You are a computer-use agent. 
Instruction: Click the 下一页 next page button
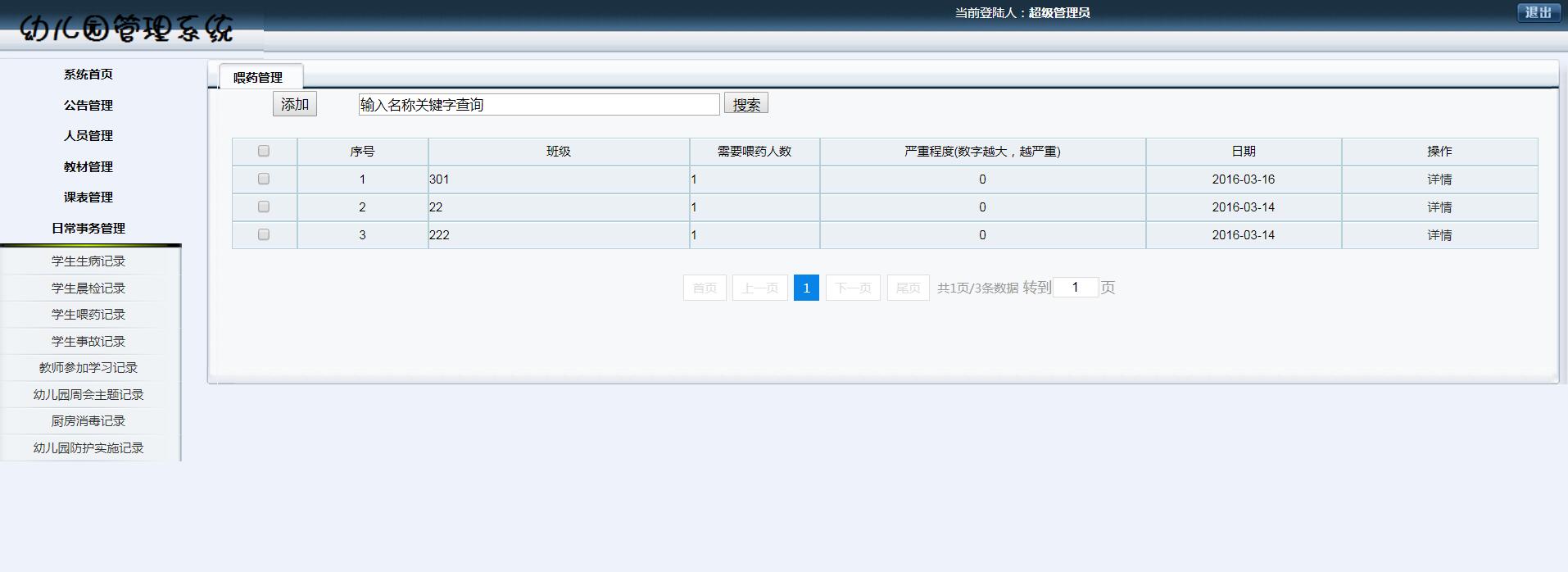click(x=853, y=288)
